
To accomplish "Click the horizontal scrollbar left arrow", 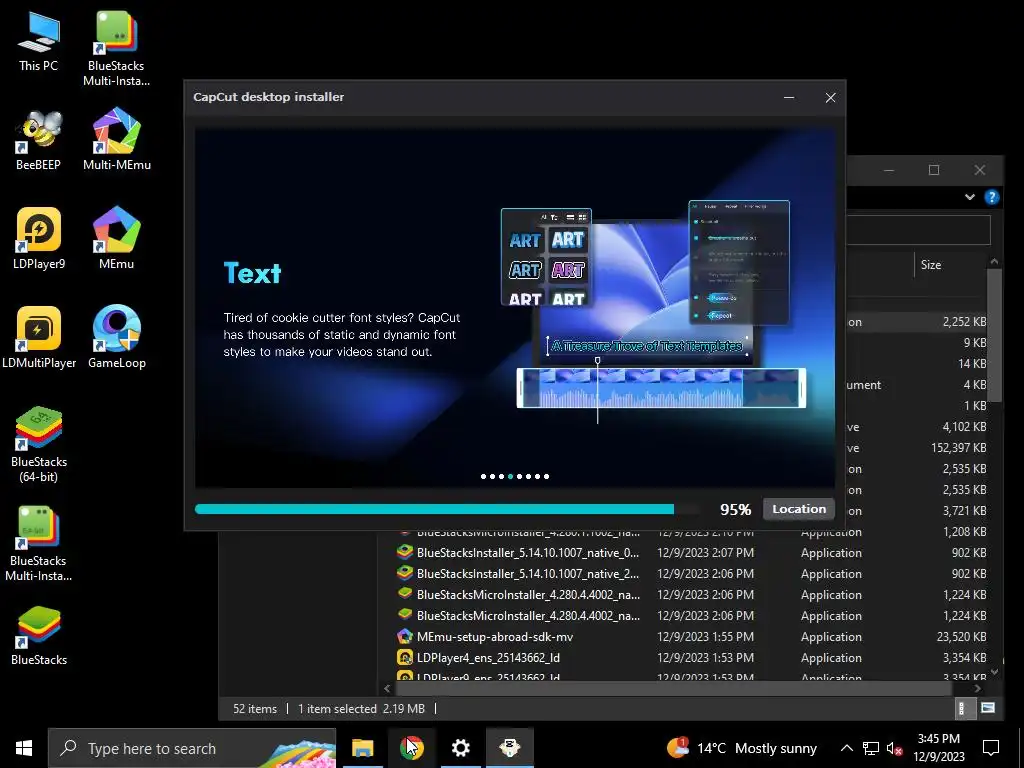I will tap(387, 688).
